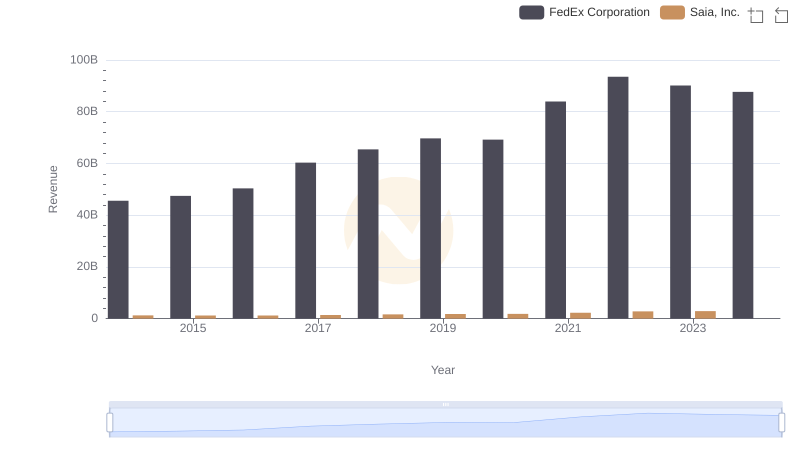Click the Saia, Inc. orange legend swatch
This screenshot has height=461, width=800.
(x=672, y=12)
